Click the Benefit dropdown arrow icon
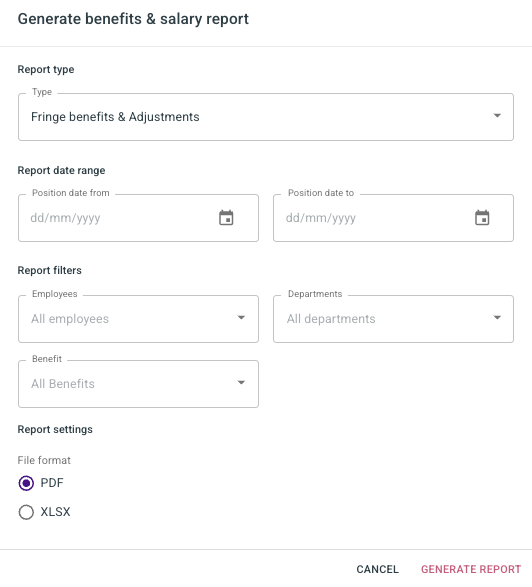The width and height of the screenshot is (532, 587). click(241, 383)
